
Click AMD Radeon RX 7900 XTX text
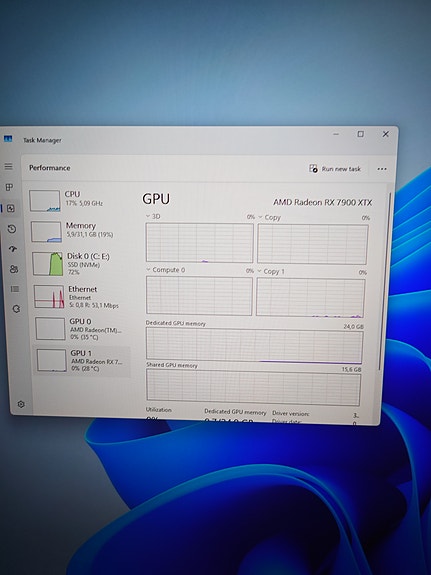click(x=322, y=202)
